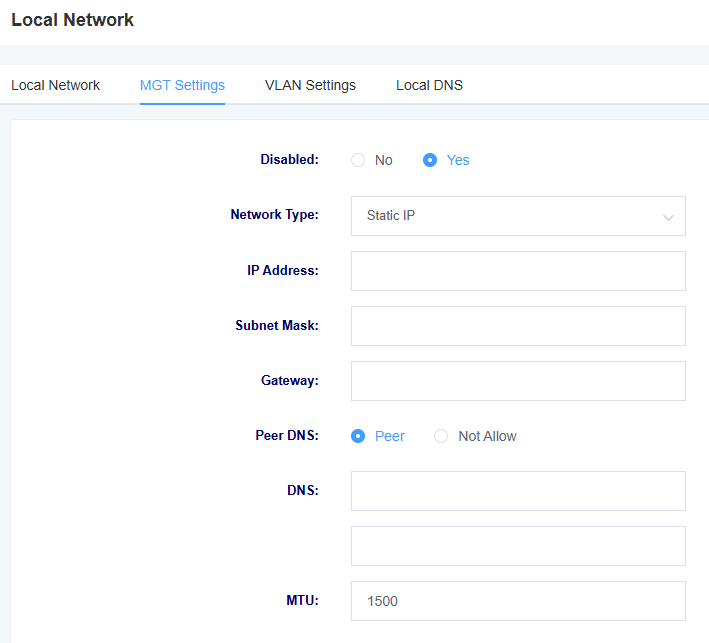Select the Disabled No radio button

358,160
